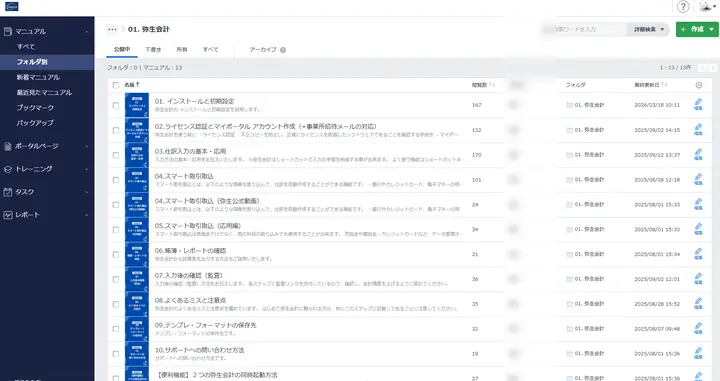This screenshot has width=720, height=381.
Task: Click edit pencil icon for 10.サポートへの問い合わせ方法
Action: 698,353
